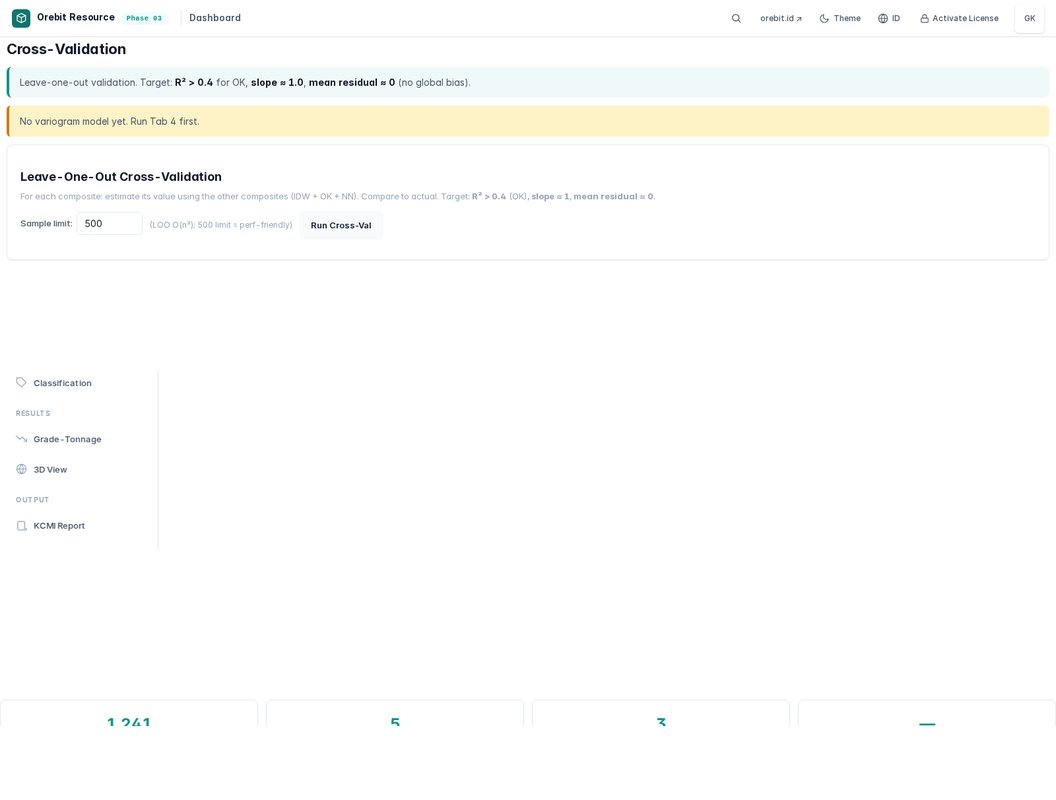This screenshot has width=1056, height=800.
Task: Click the Dashboard breadcrumb label
Action: (215, 18)
